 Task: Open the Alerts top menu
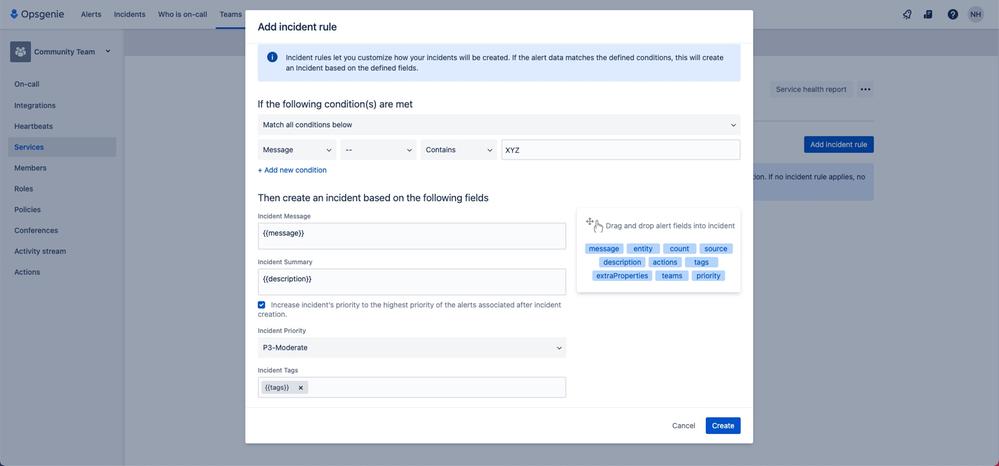tap(91, 14)
